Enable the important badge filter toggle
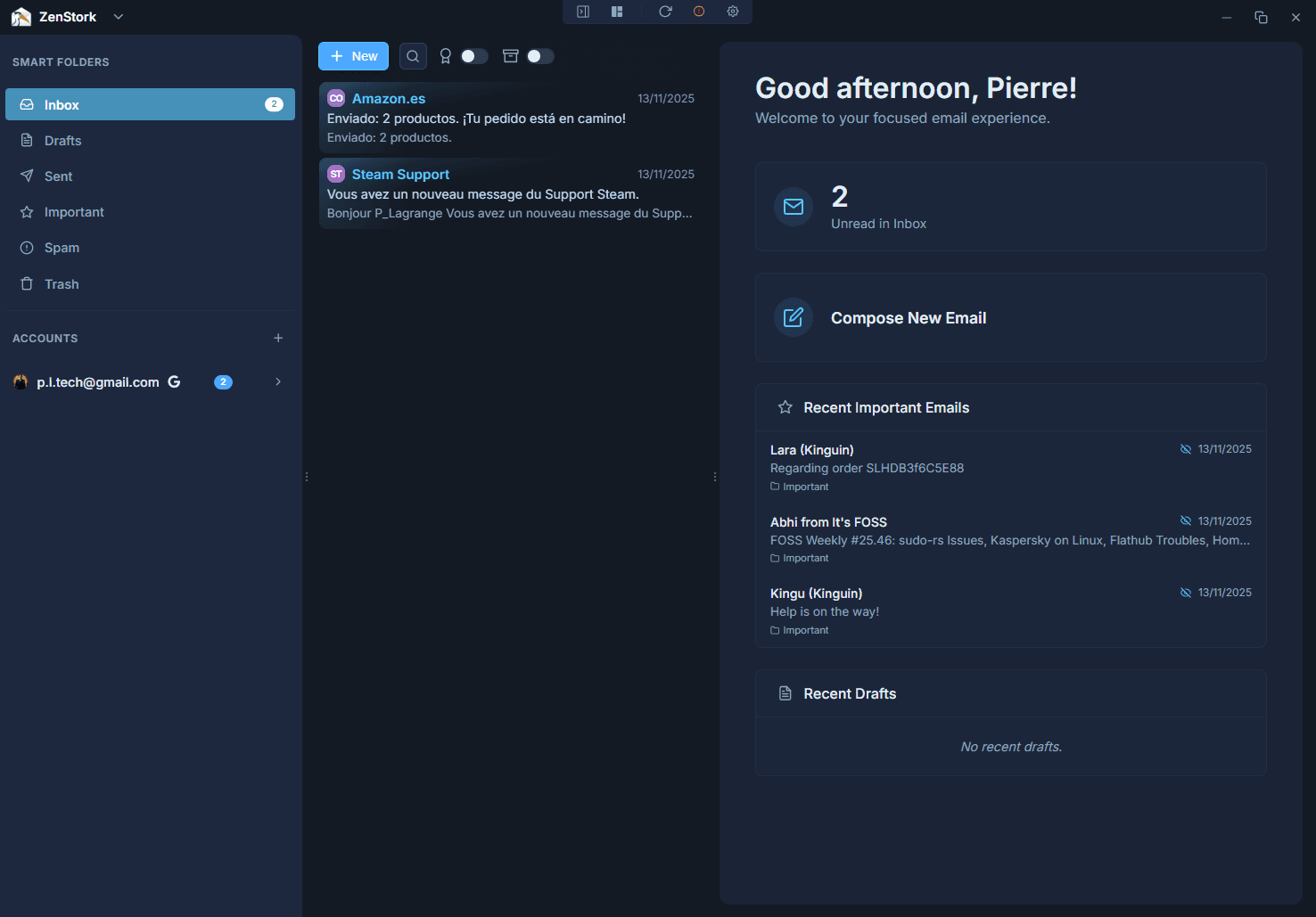The height and width of the screenshot is (917, 1316). (474, 55)
